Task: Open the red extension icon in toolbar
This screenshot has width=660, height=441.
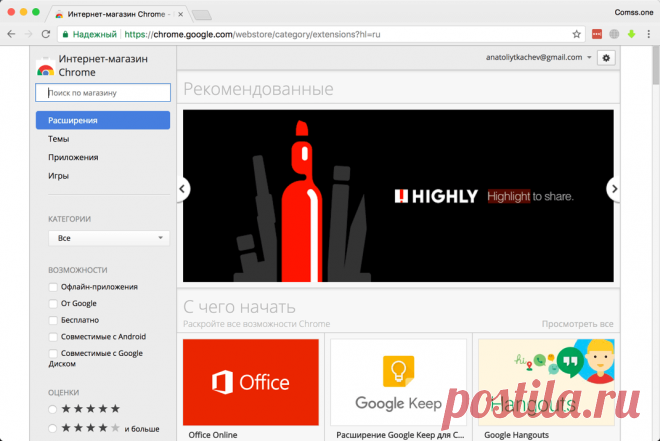Action: [597, 34]
